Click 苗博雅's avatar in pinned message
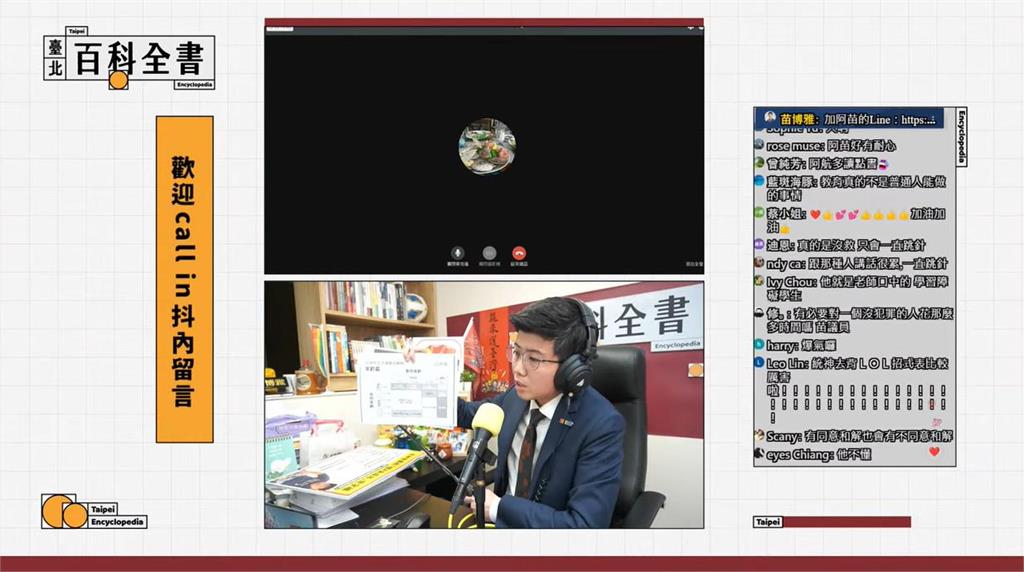The width and height of the screenshot is (1024, 572). click(x=770, y=118)
